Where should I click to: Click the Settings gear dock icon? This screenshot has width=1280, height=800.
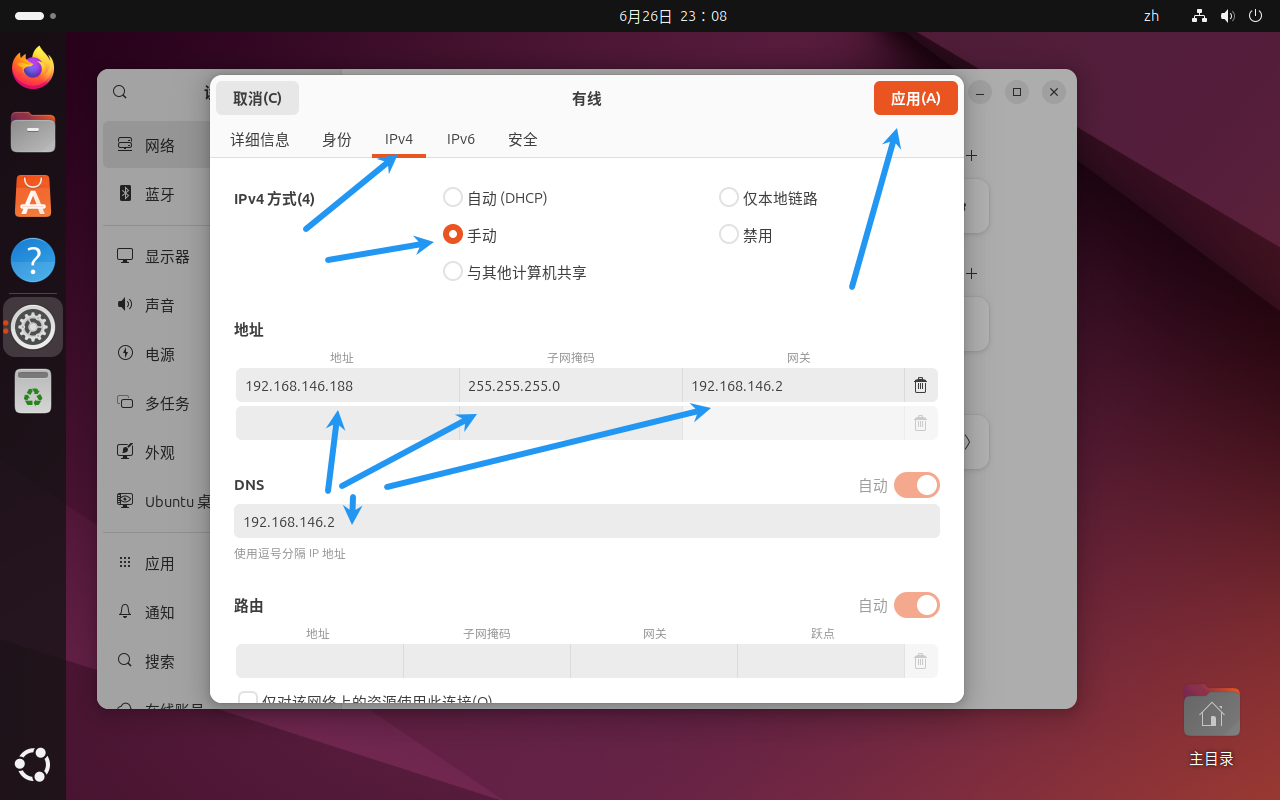(33, 327)
